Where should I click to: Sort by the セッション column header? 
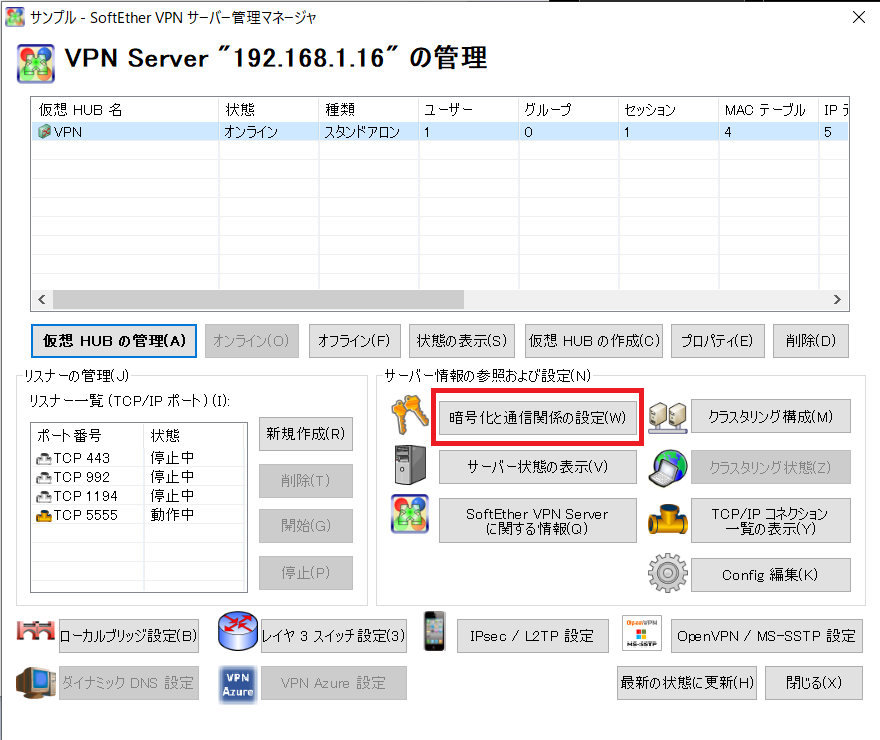pyautogui.click(x=668, y=109)
